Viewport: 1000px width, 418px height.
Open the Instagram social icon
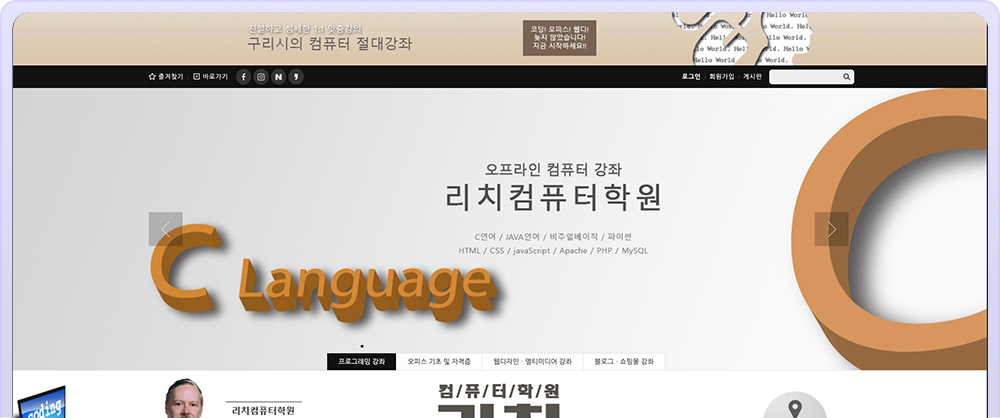coord(260,77)
